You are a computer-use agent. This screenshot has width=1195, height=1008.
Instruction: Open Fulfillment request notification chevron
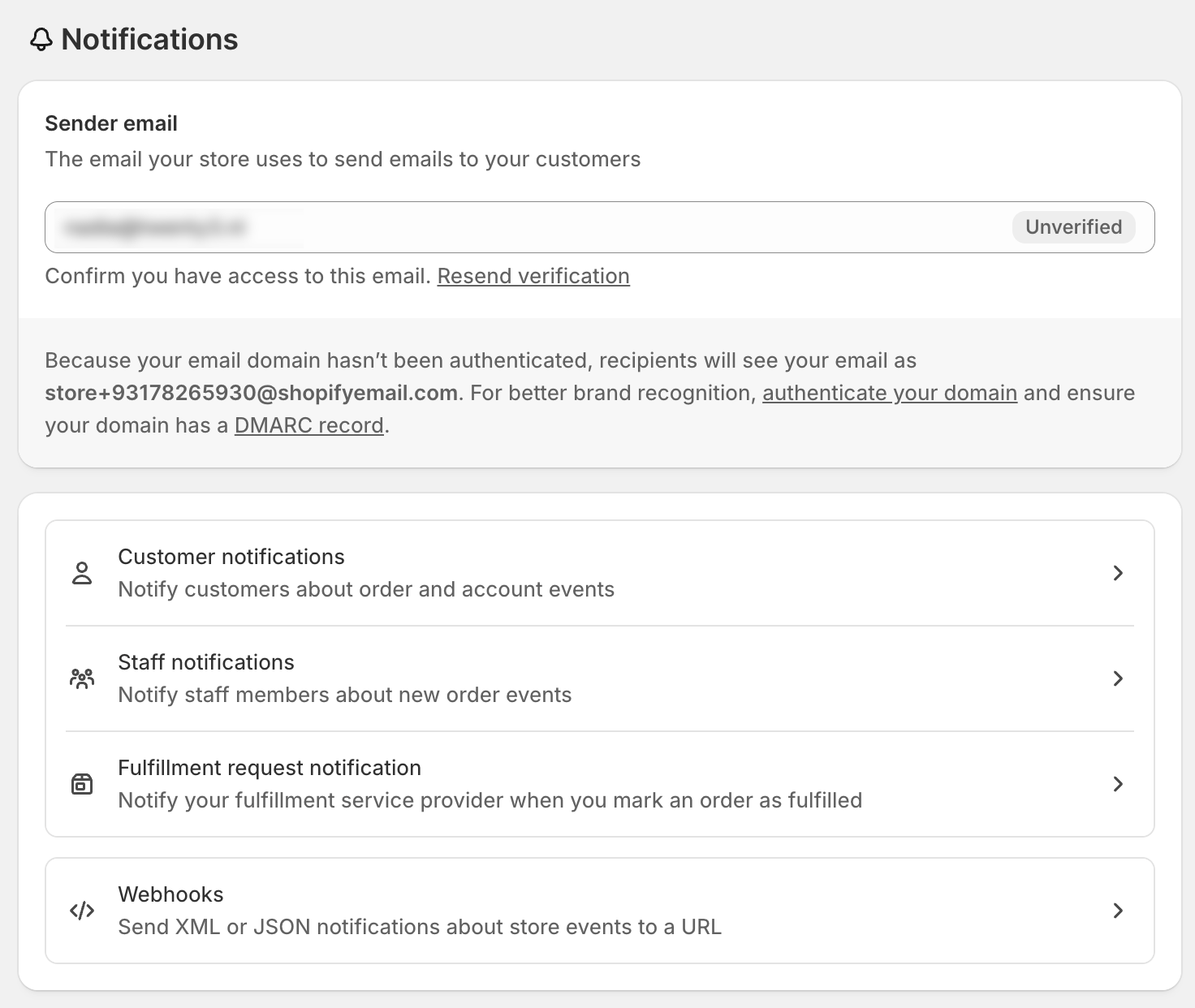click(x=1118, y=784)
